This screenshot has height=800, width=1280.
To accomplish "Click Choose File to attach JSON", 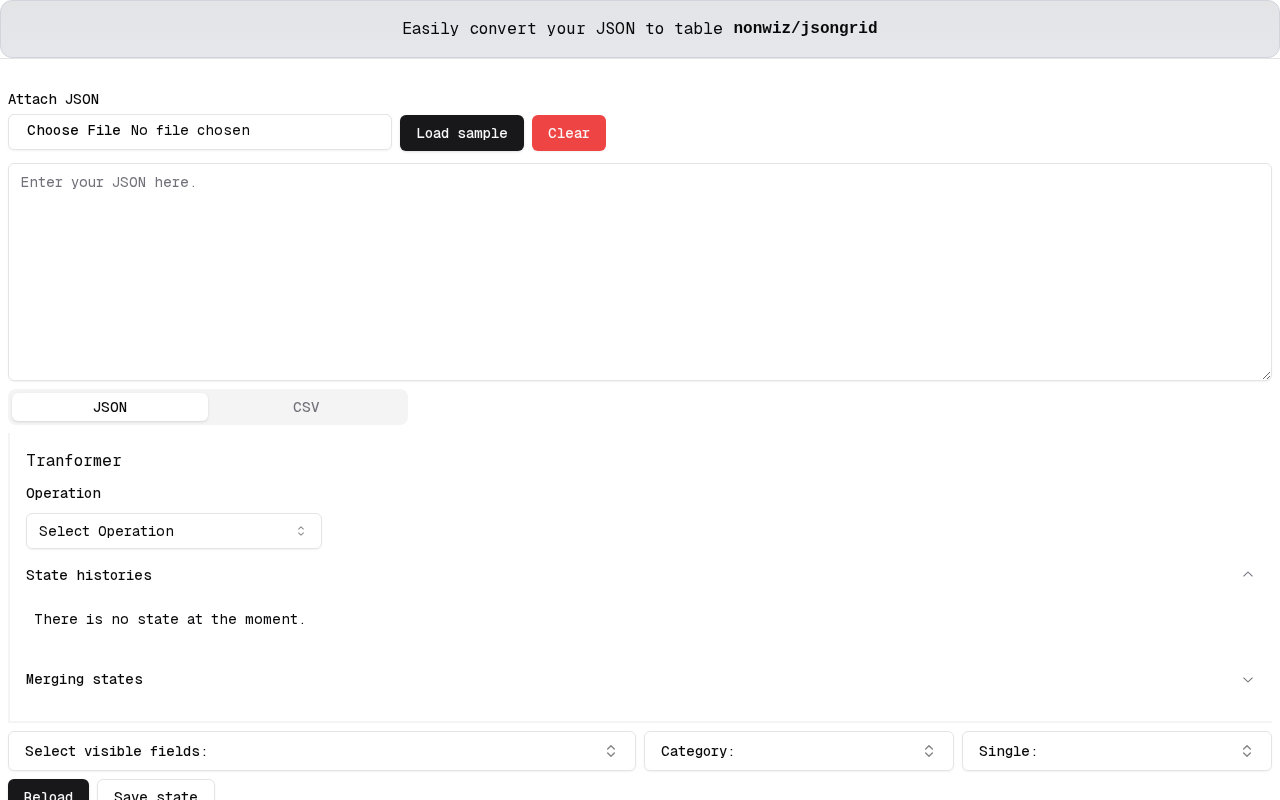I will [x=74, y=131].
